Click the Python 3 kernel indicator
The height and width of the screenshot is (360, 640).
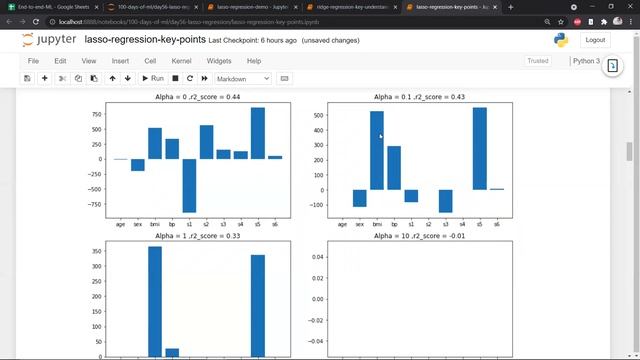pyautogui.click(x=586, y=61)
